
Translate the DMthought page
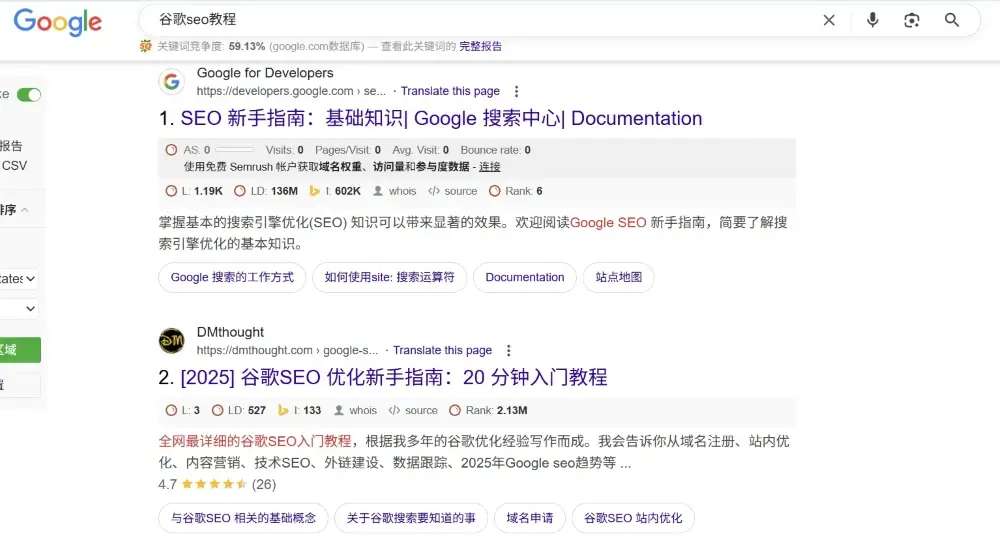(x=443, y=350)
